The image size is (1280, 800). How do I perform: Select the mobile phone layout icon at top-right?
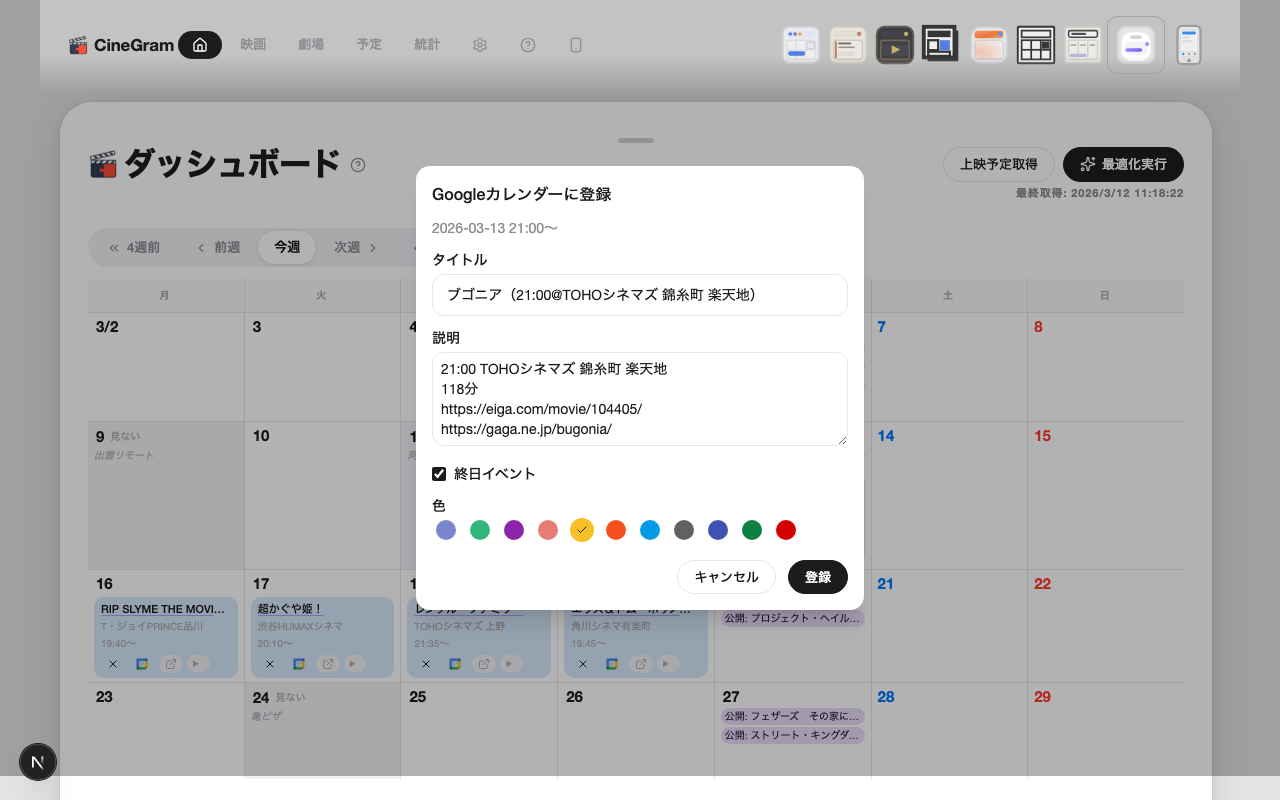coord(1189,44)
